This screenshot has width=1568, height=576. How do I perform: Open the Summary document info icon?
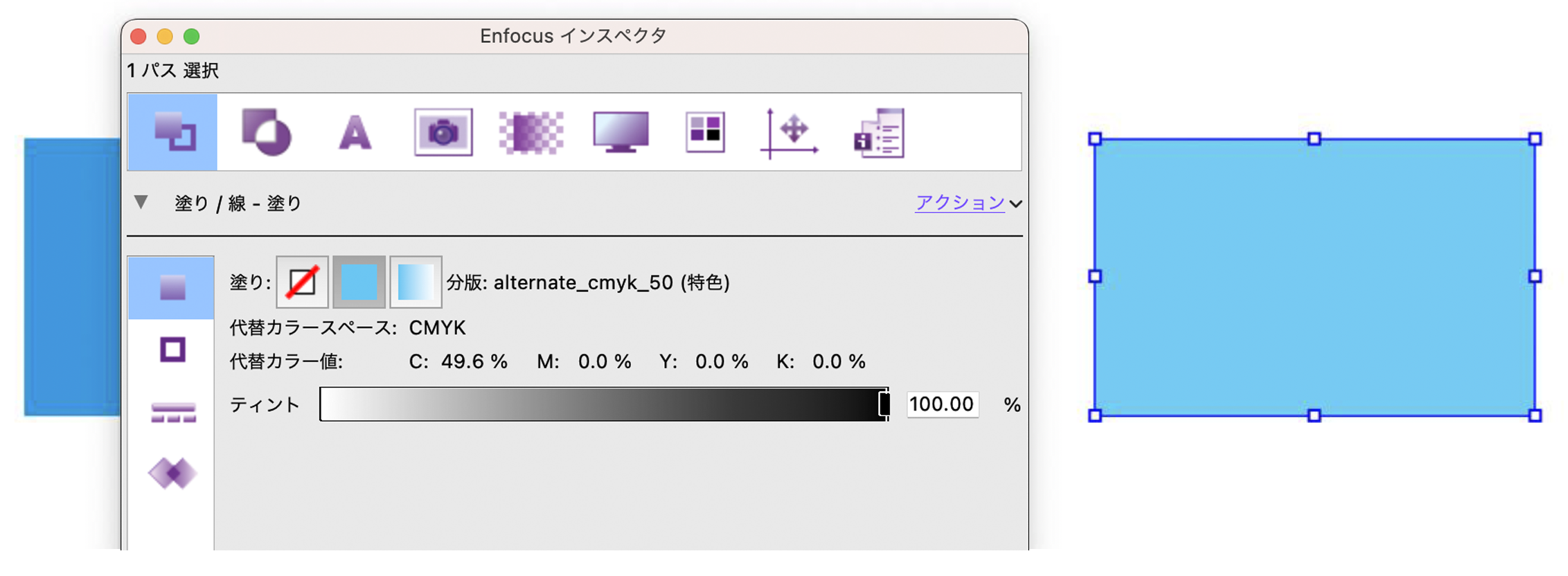[x=880, y=133]
